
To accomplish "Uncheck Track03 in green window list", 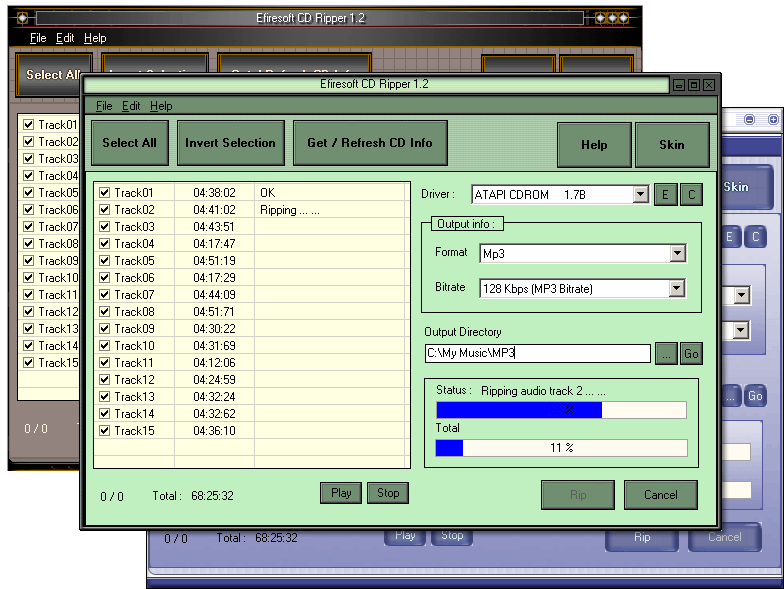I will tap(104, 227).
